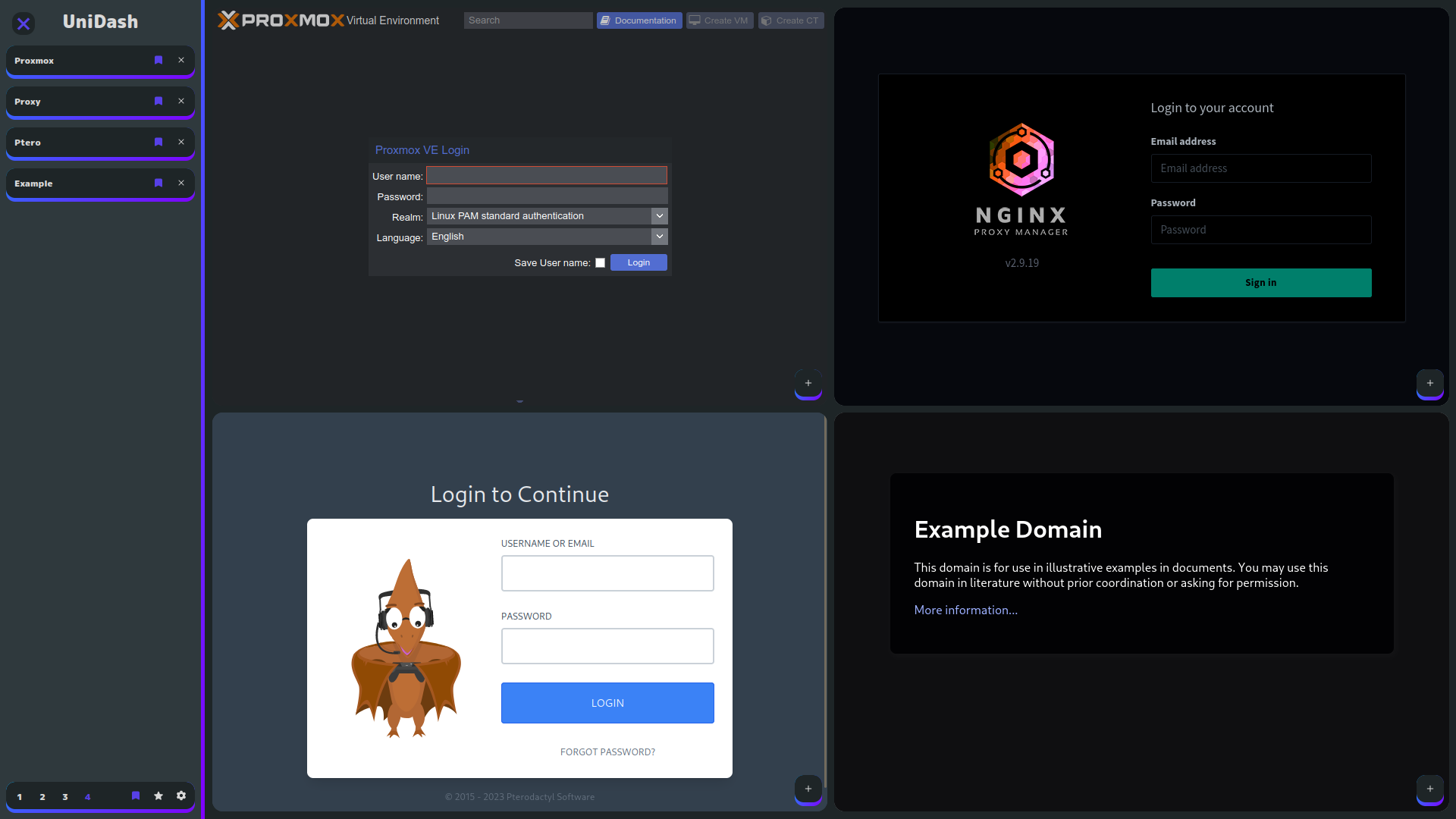
Task: Click Create VM in Proxmox header
Action: [x=720, y=20]
